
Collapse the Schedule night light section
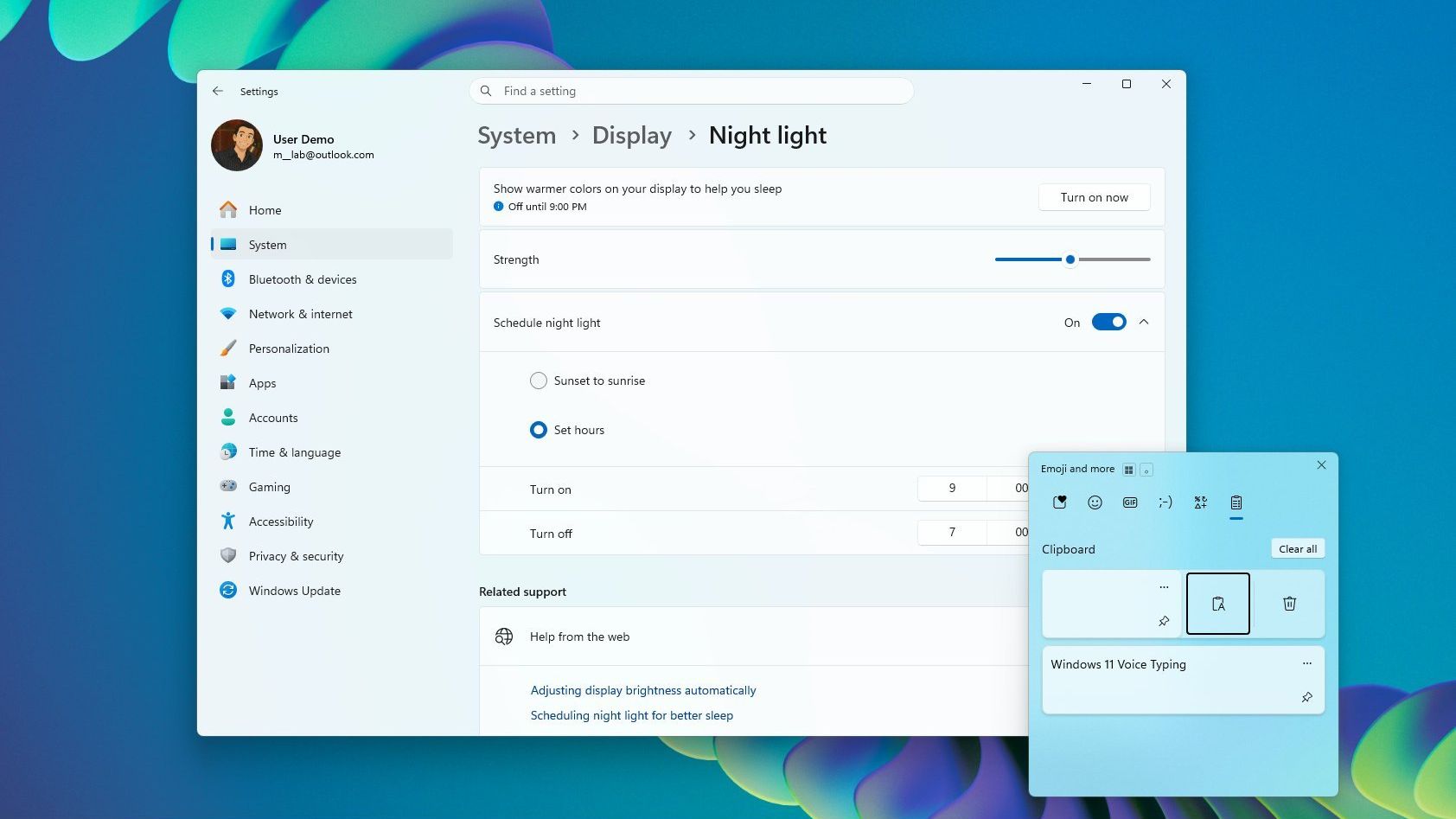[x=1144, y=322]
